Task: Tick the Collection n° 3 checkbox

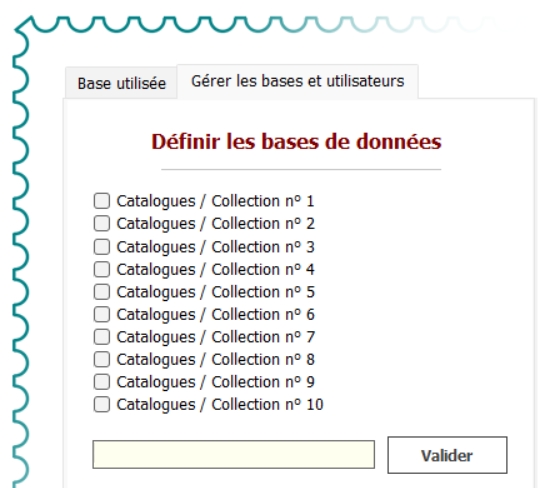Action: pos(102,247)
